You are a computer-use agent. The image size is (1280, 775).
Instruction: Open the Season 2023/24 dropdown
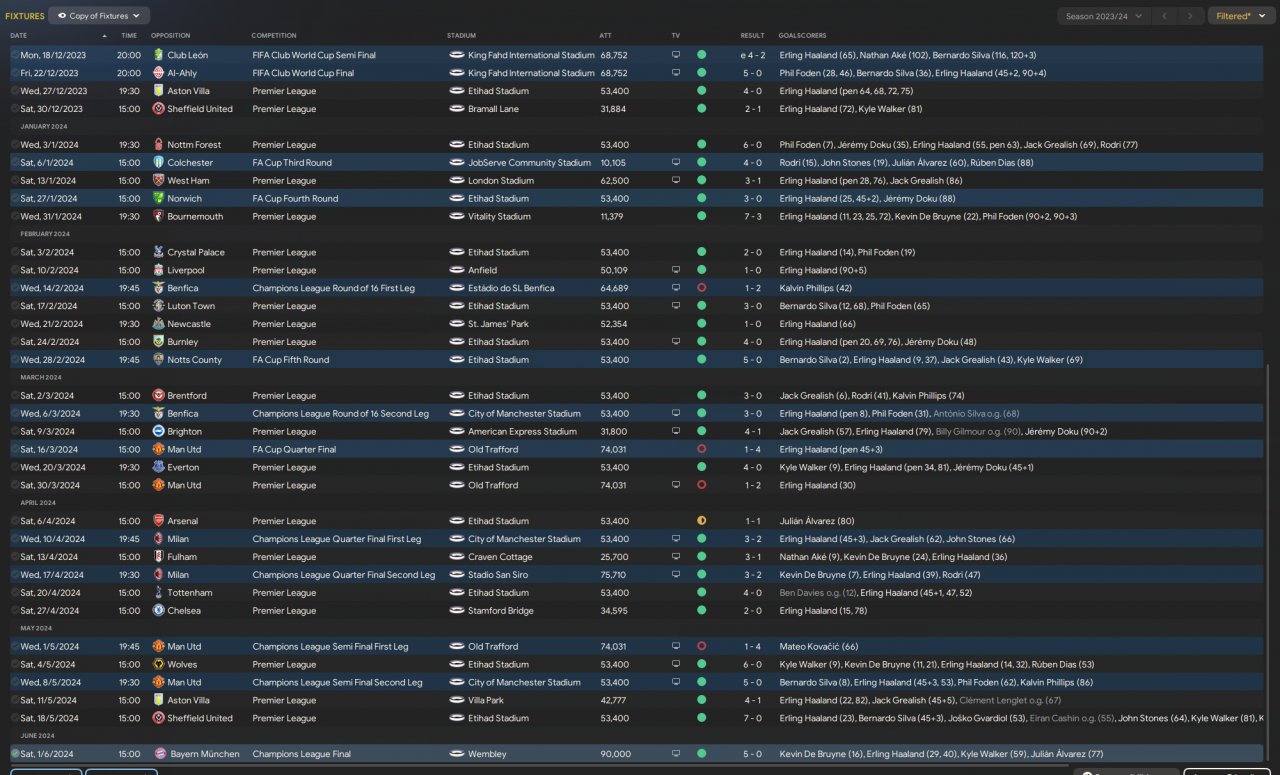(1102, 16)
